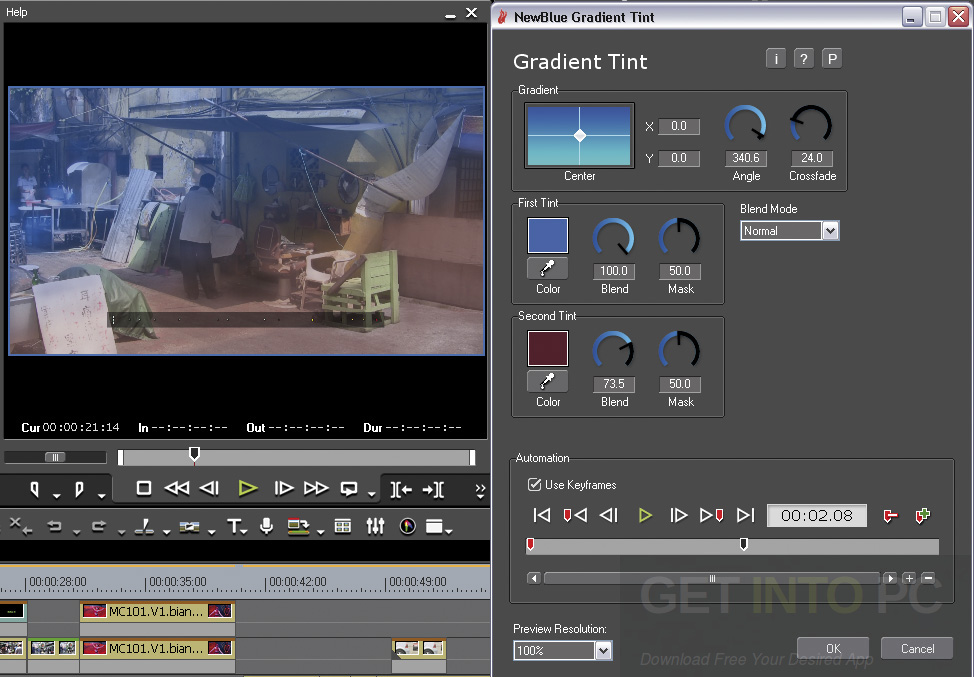Click the Undo icon in timeline toolbar
The width and height of the screenshot is (974, 677).
coord(55,527)
